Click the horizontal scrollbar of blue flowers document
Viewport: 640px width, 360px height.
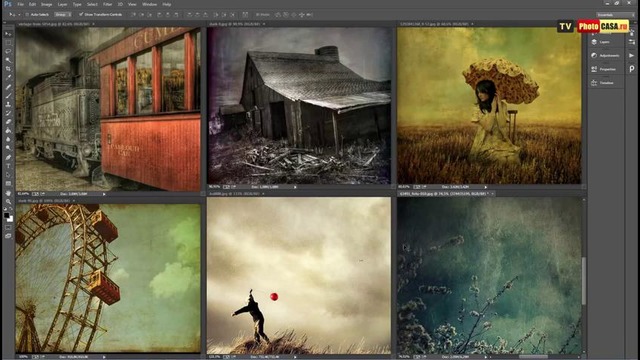pos(533,357)
